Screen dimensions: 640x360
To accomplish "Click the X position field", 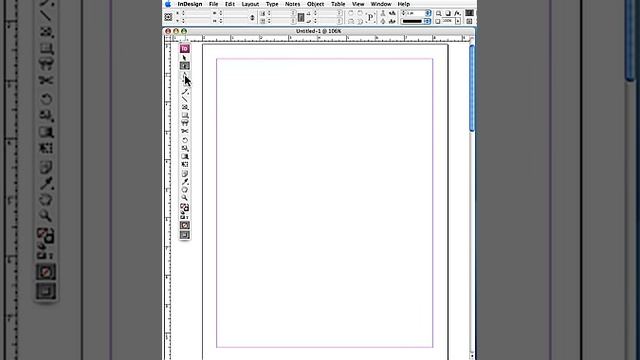I will 197,13.
